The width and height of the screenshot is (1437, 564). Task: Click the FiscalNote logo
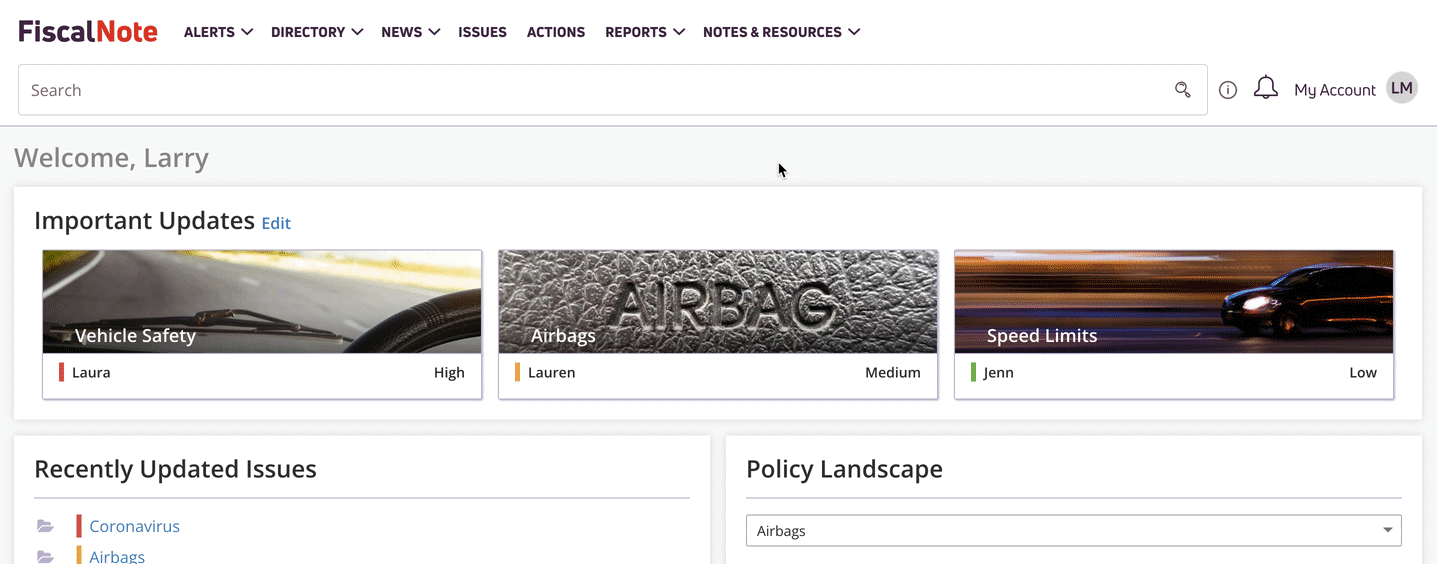[x=88, y=31]
